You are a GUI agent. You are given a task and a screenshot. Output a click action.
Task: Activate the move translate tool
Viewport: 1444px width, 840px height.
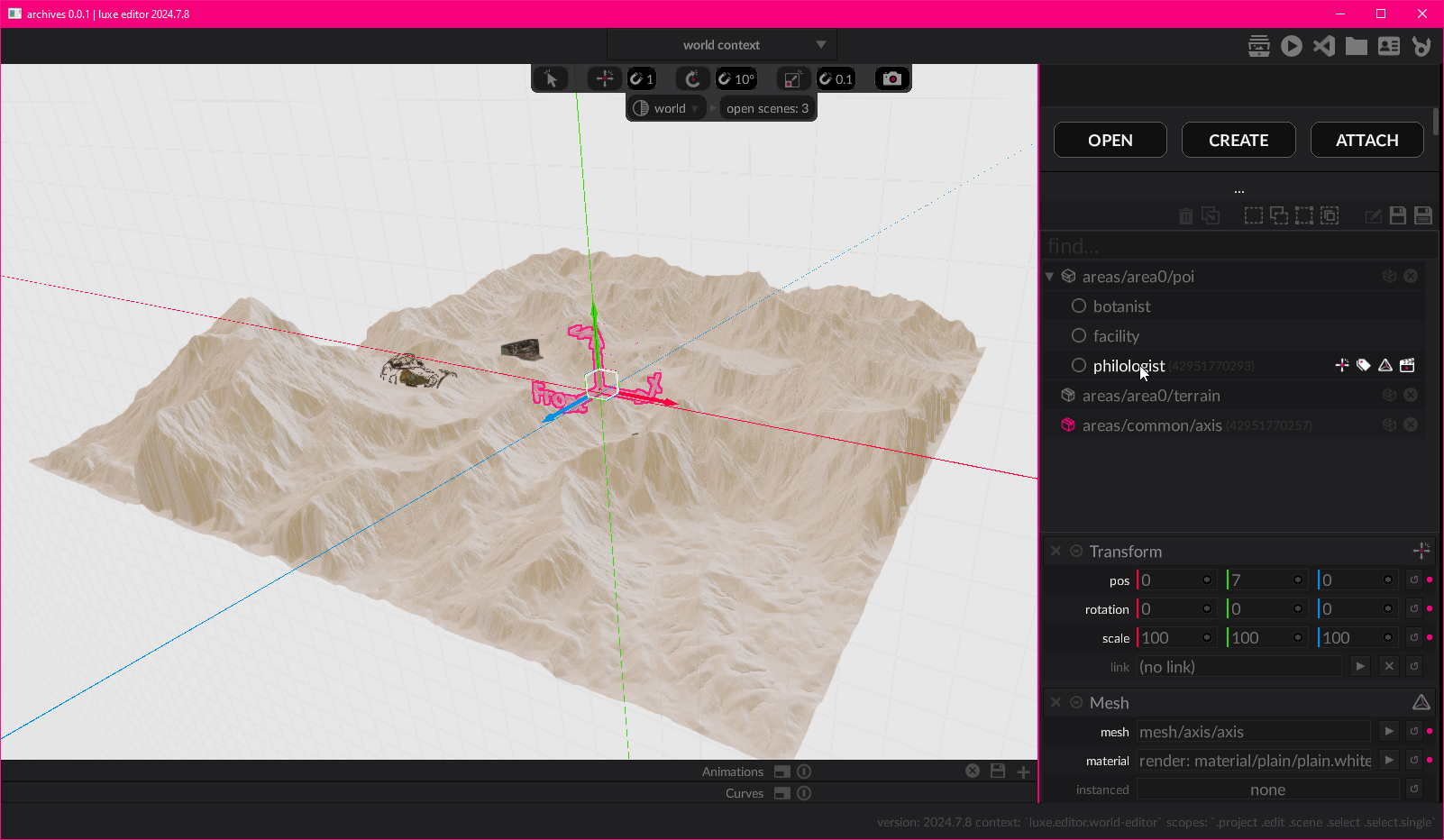(x=604, y=79)
